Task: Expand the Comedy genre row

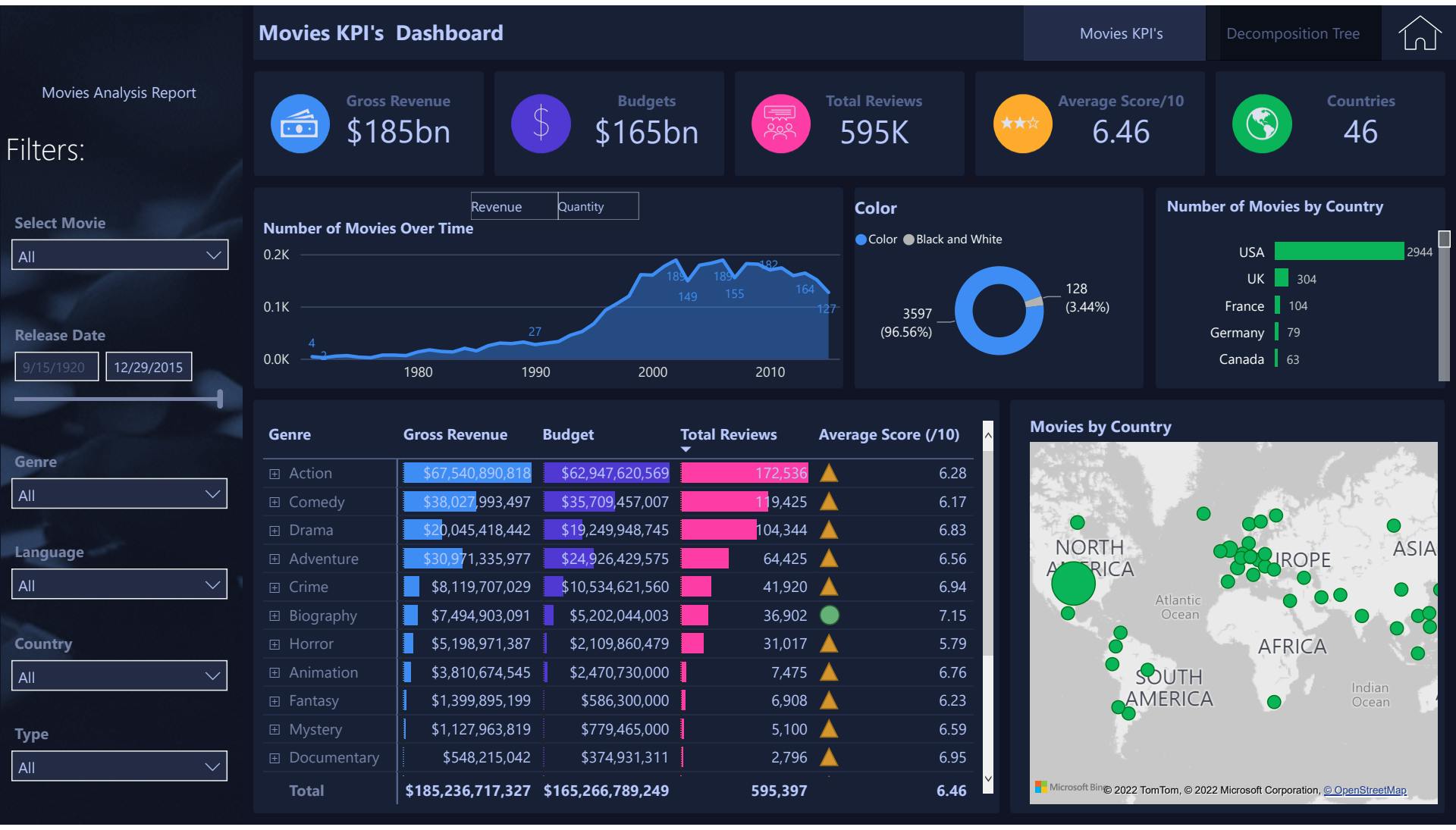Action: tap(275, 503)
